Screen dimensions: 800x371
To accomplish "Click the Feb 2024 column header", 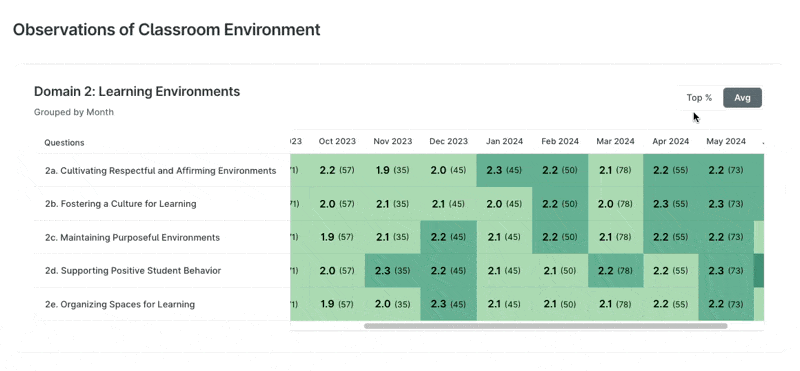I will 560,141.
